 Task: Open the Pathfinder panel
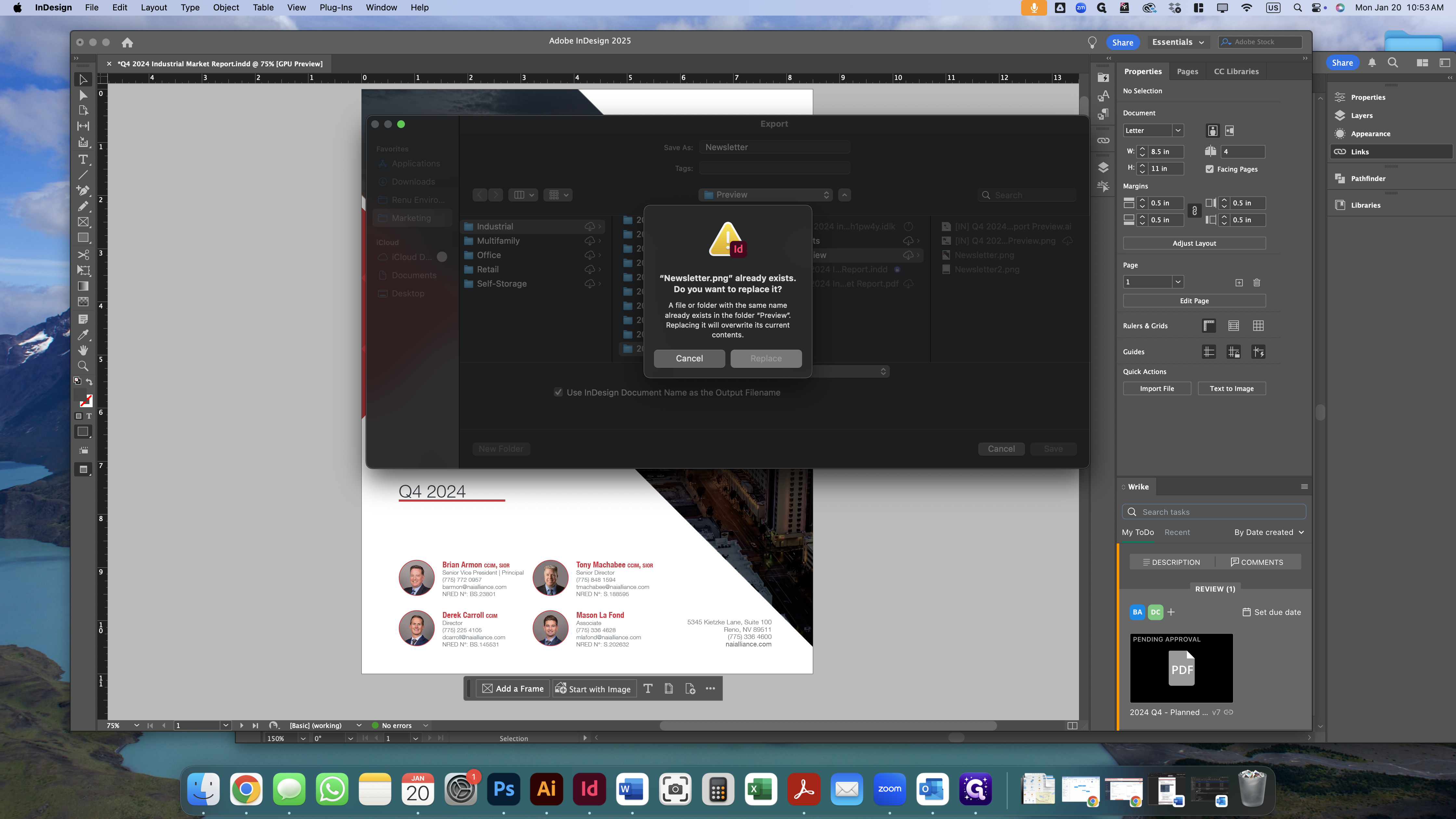pos(1367,179)
